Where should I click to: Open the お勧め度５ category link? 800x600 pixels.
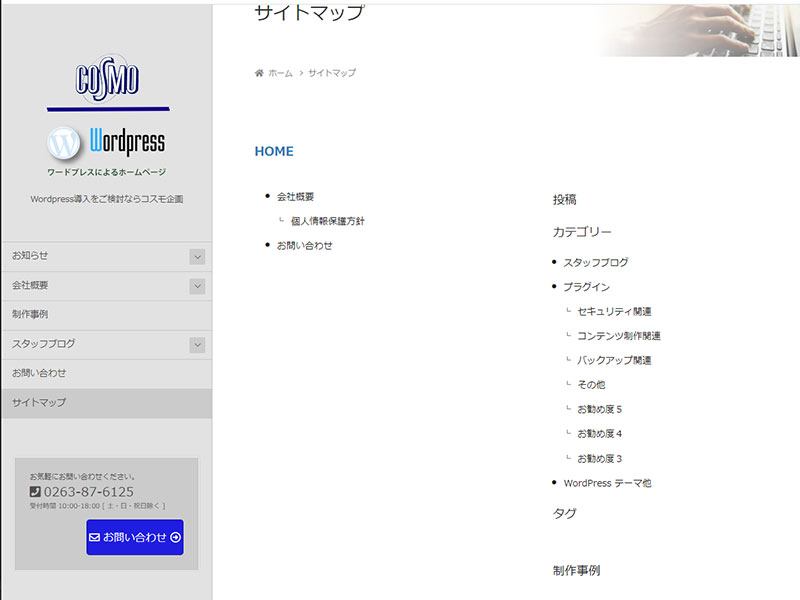point(600,410)
